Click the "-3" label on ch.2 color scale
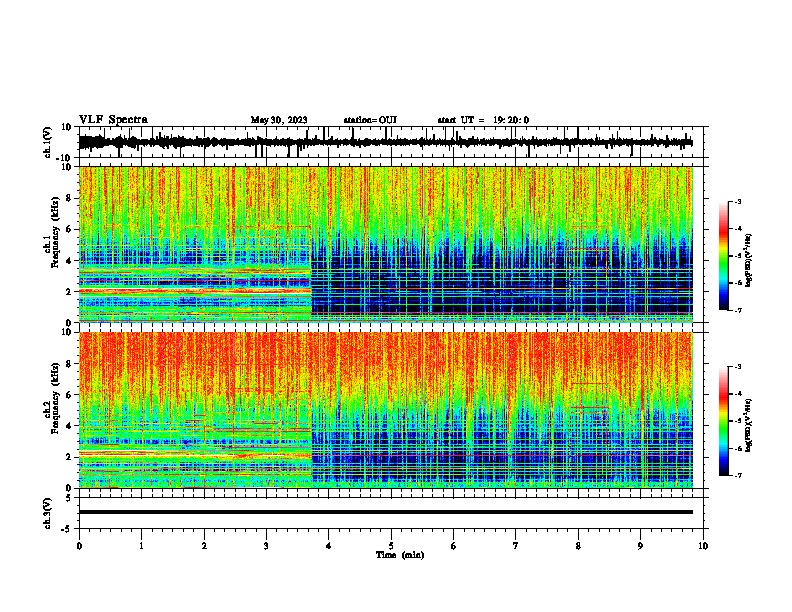 (x=736, y=367)
